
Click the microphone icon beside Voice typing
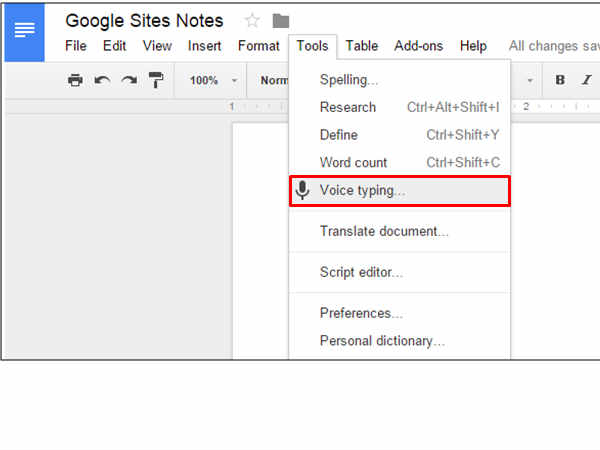302,190
